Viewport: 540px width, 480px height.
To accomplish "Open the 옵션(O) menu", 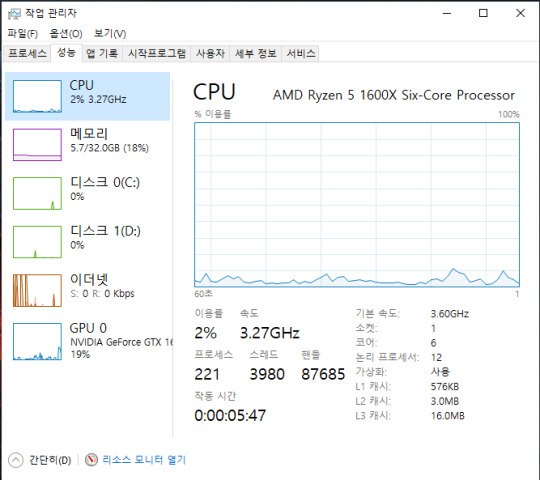I will (x=66, y=34).
